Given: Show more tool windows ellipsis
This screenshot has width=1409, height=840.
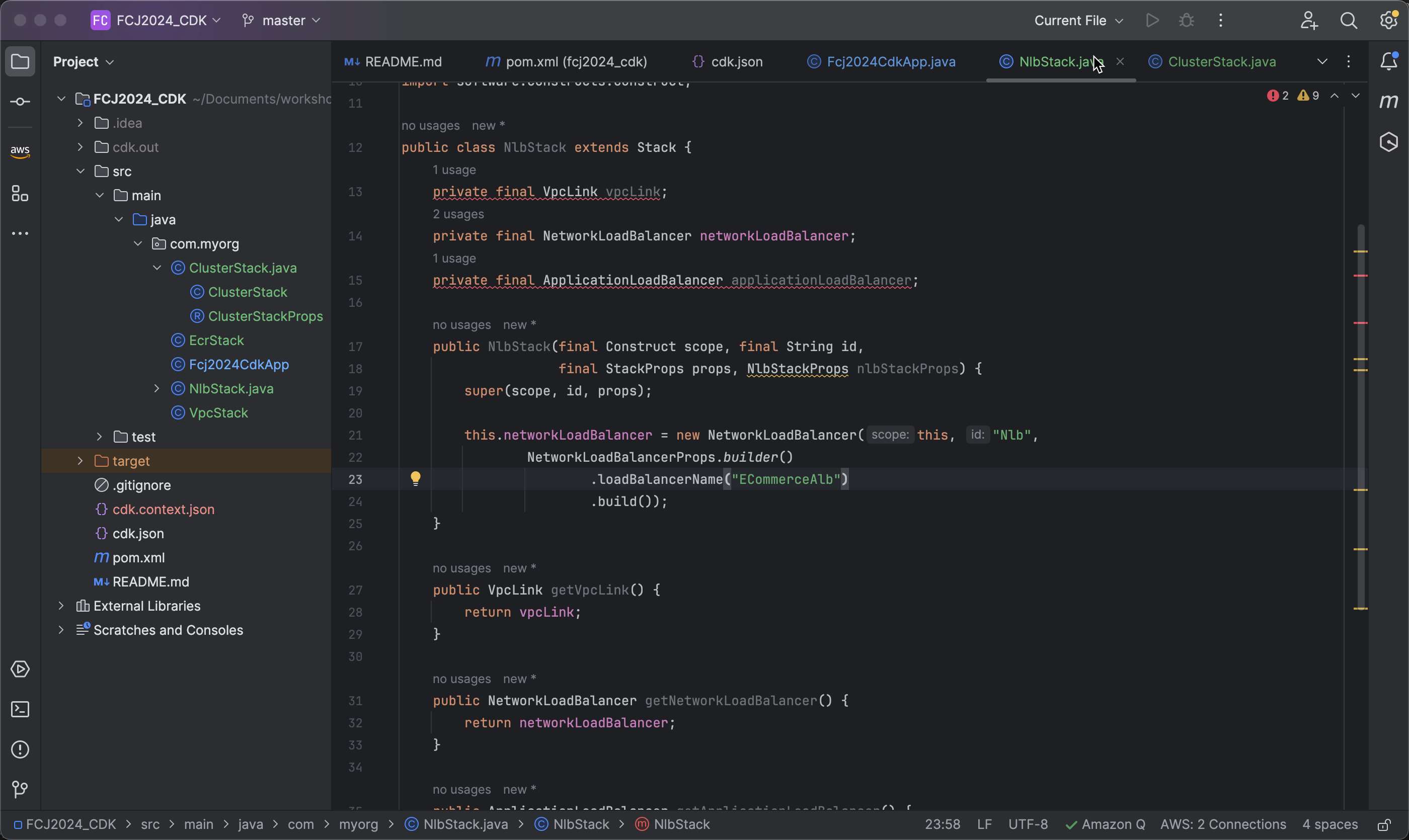Looking at the screenshot, I should [x=21, y=233].
